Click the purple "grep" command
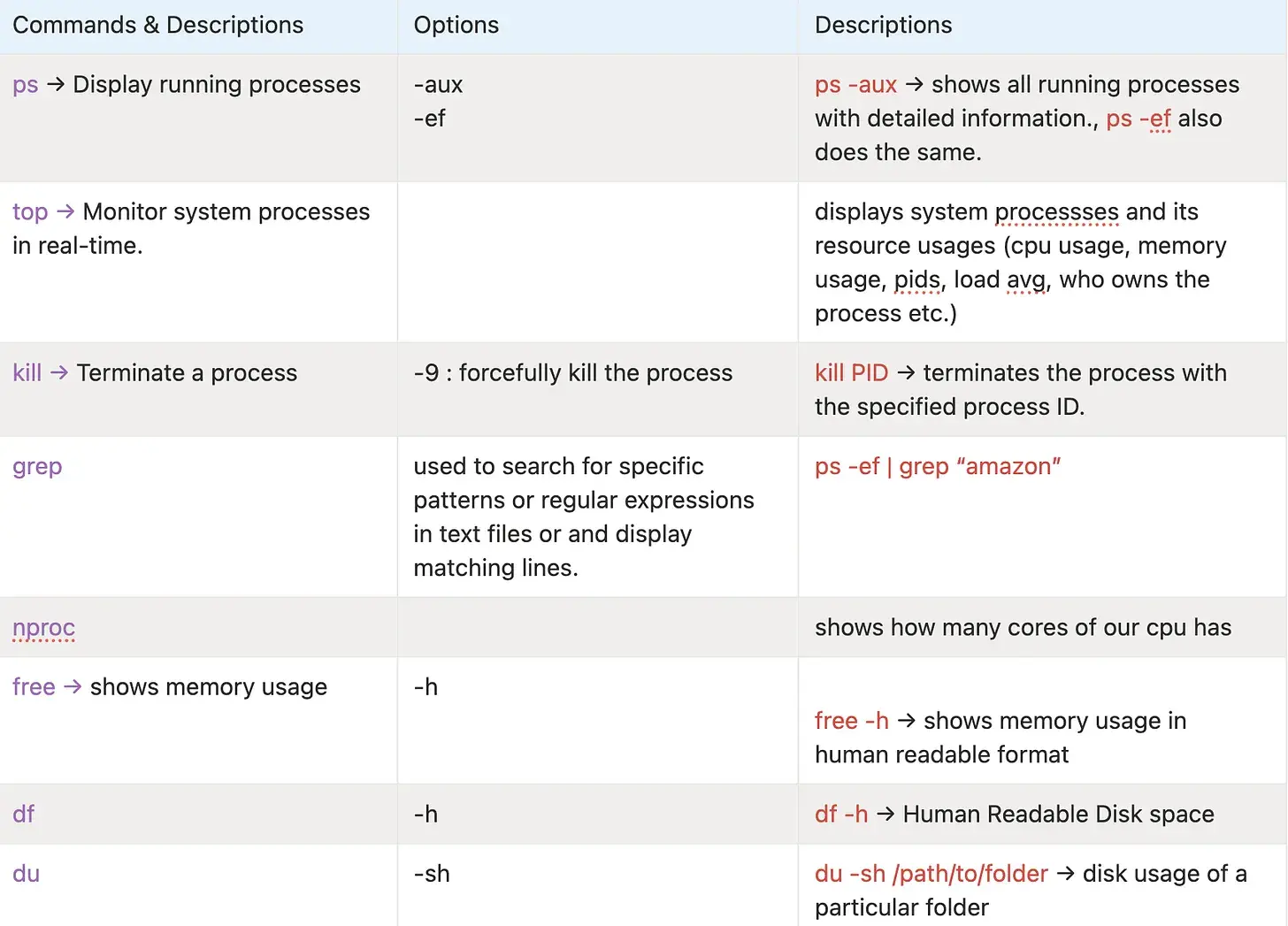 37,467
